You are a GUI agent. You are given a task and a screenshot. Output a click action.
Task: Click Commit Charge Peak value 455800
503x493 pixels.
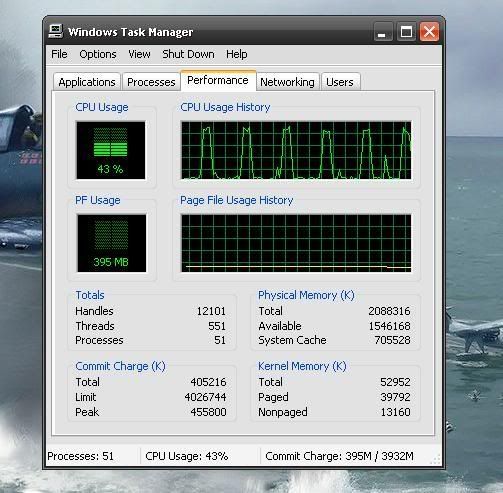coord(208,412)
